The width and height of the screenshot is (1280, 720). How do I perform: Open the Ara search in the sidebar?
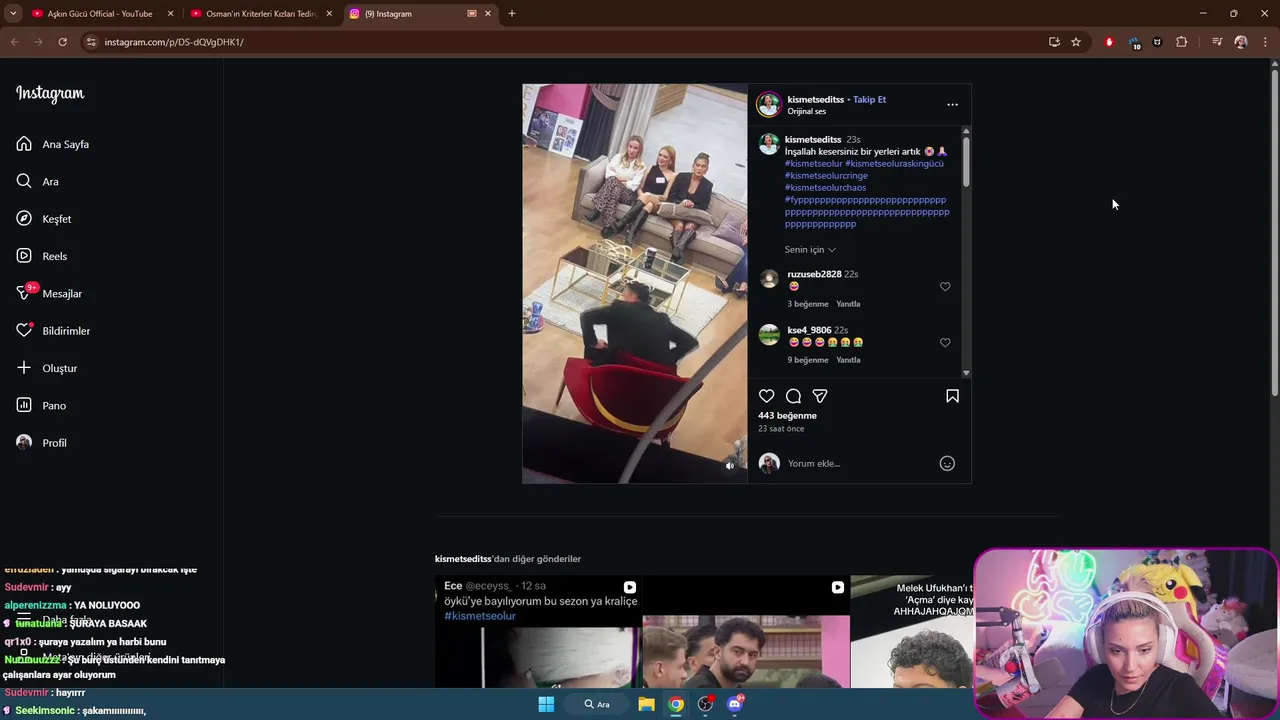click(38, 181)
